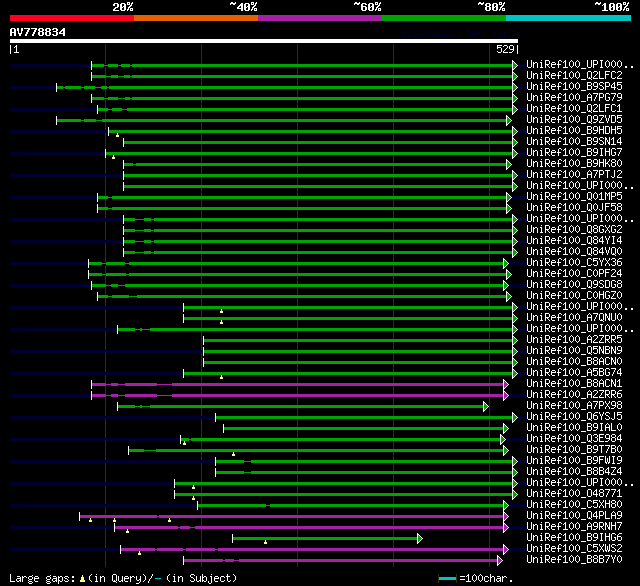Viewport: 640px width, 586px height.
Task: Select the UniRef100_Q0JF58 label
Action: (574, 208)
